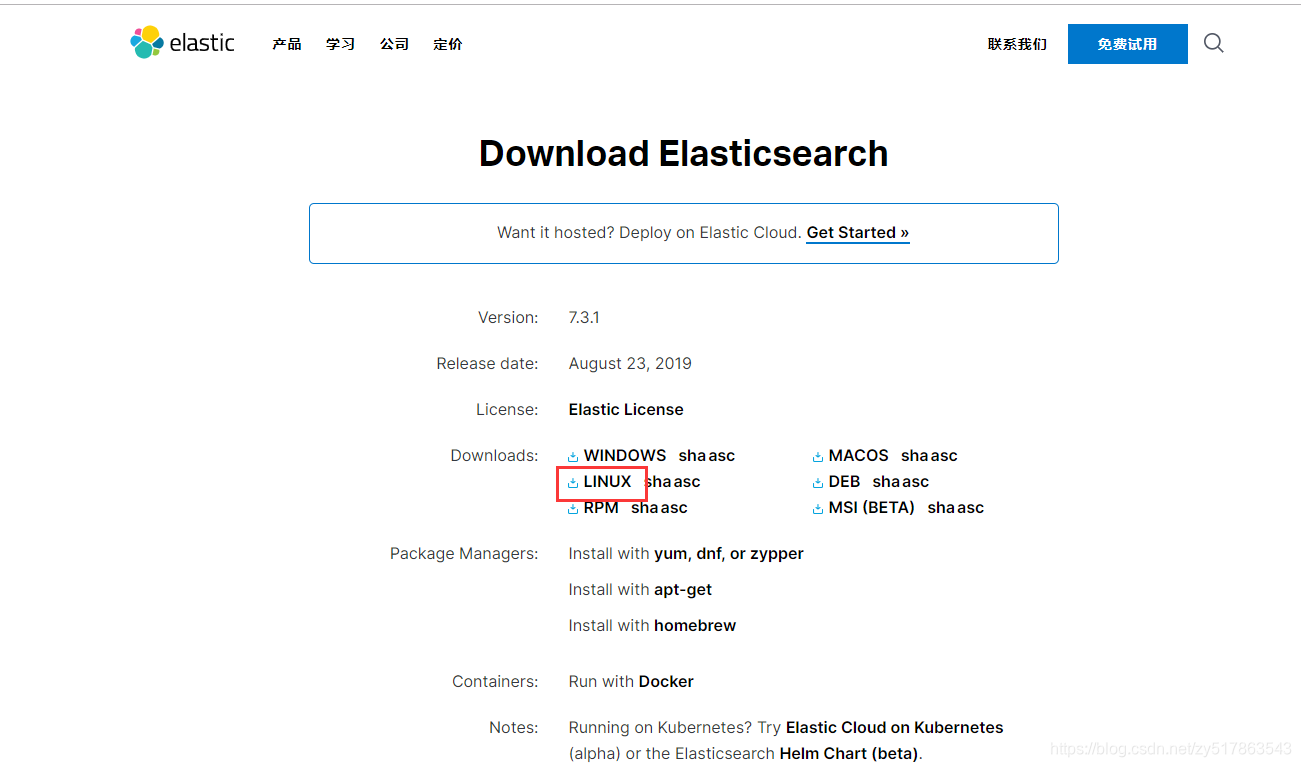Download the MACOS package
Viewport: 1301px width, 767px height.
[858, 455]
